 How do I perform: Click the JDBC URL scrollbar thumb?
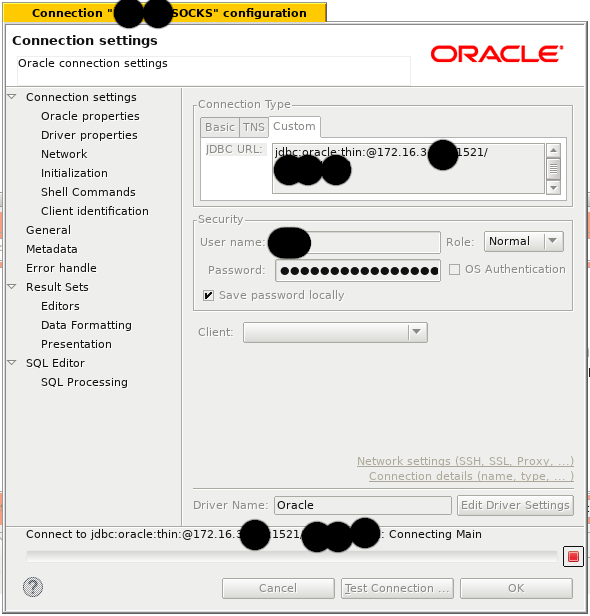(553, 169)
